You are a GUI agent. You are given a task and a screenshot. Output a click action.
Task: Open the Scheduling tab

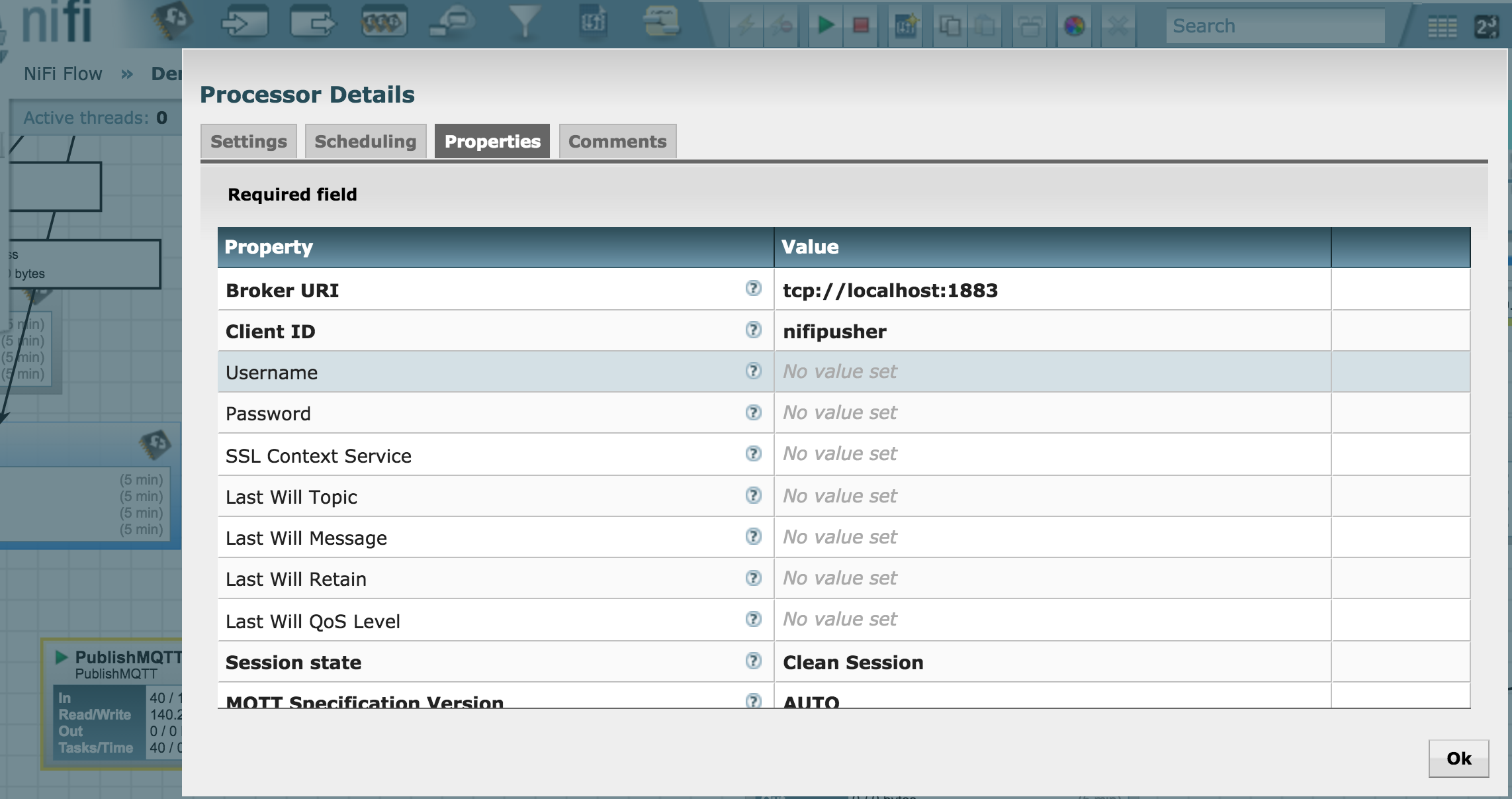pyautogui.click(x=365, y=141)
